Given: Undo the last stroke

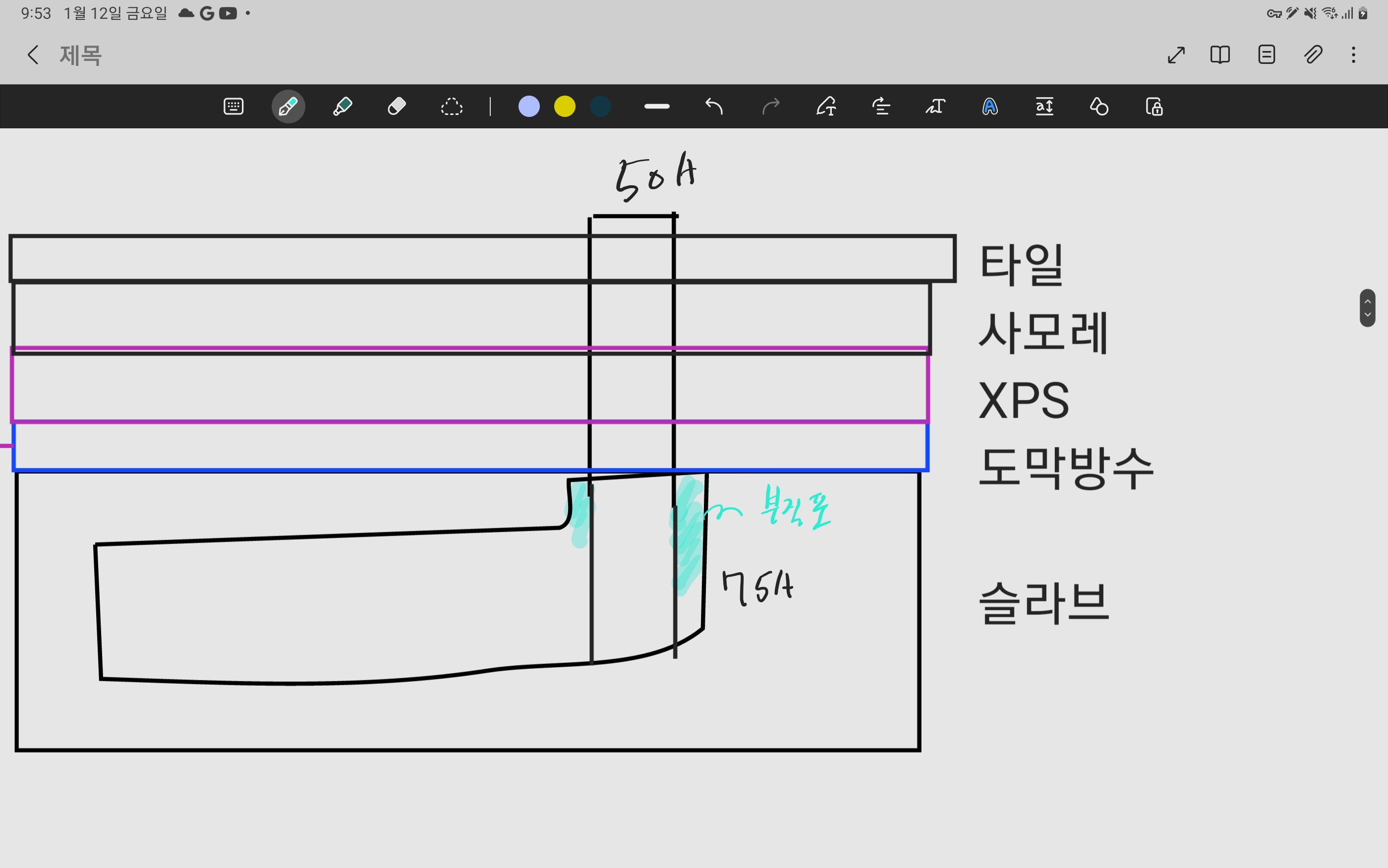Looking at the screenshot, I should coord(714,107).
